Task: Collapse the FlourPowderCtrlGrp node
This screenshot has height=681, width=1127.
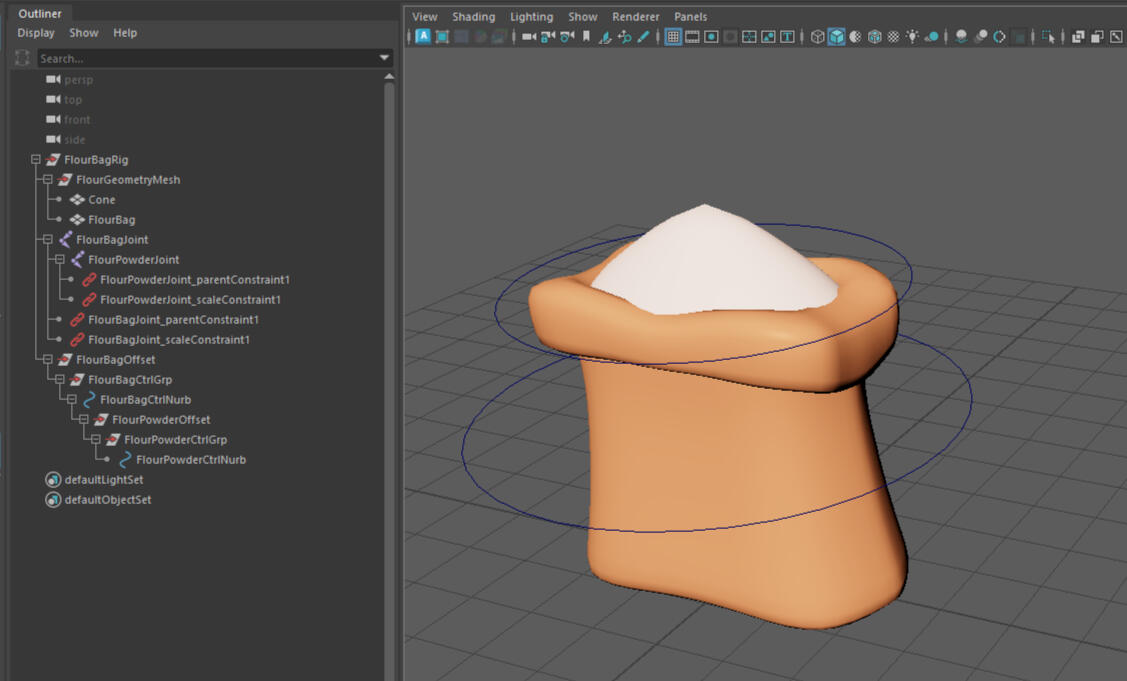Action: click(96, 439)
